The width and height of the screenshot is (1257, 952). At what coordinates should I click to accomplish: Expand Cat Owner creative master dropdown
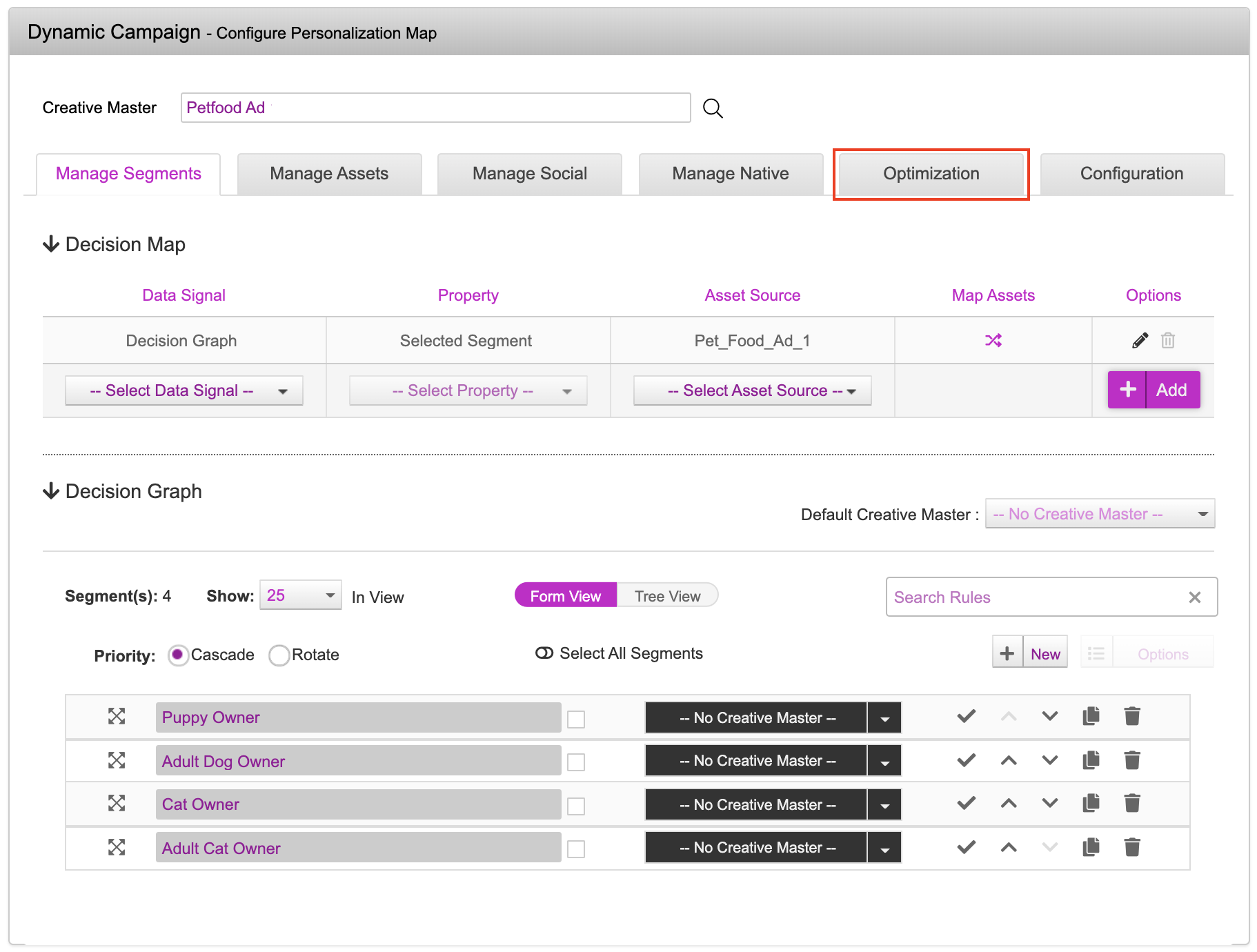click(x=884, y=804)
